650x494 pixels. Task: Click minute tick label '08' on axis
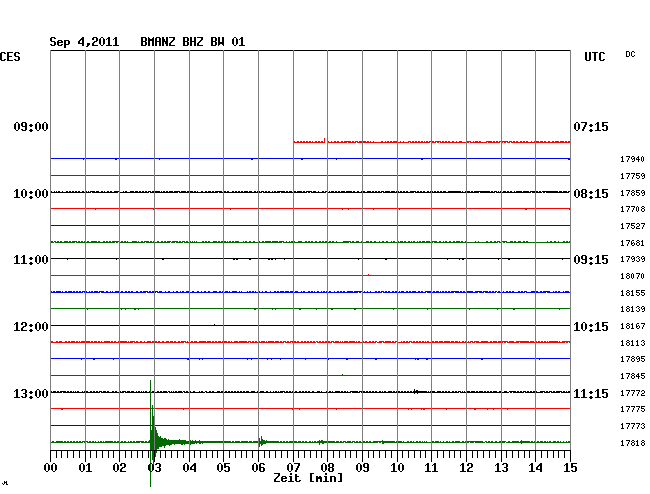coord(327,467)
